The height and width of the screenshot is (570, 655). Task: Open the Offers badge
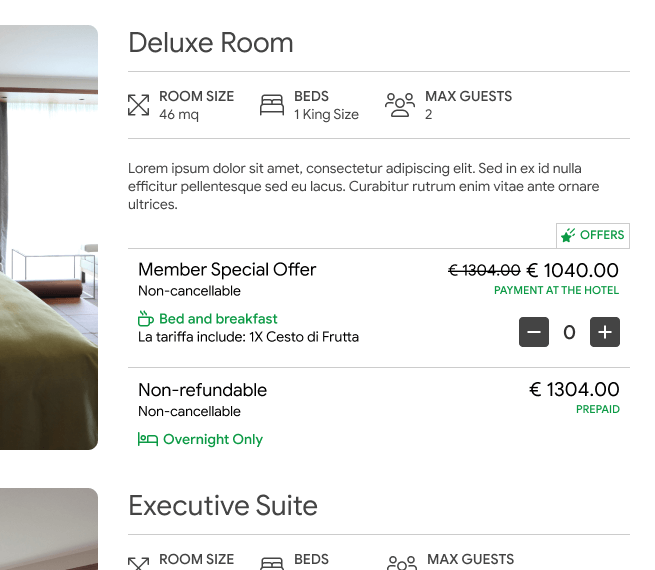(593, 235)
